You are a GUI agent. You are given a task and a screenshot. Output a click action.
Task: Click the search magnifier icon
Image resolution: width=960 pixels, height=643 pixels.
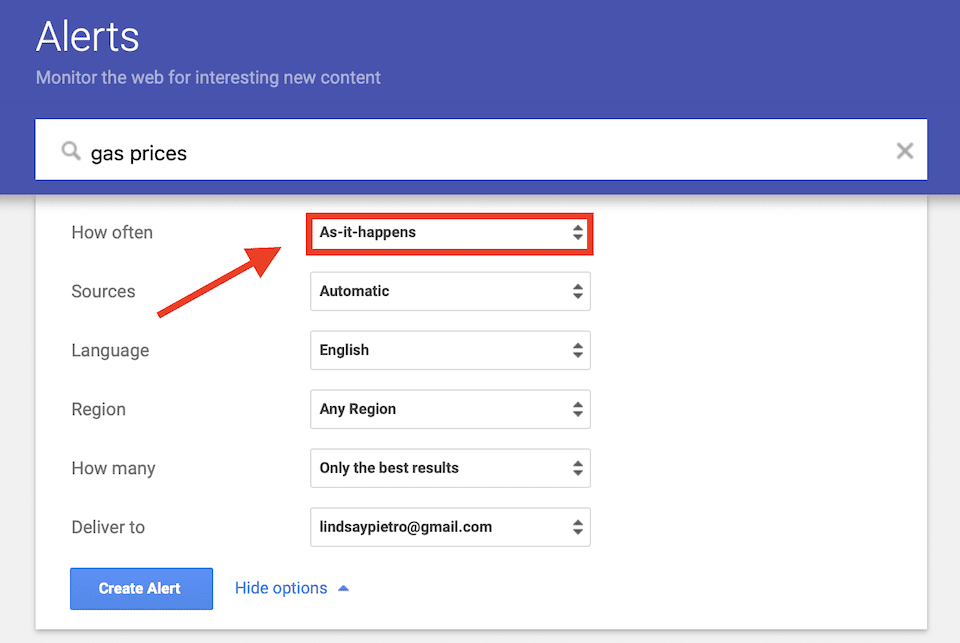[70, 151]
